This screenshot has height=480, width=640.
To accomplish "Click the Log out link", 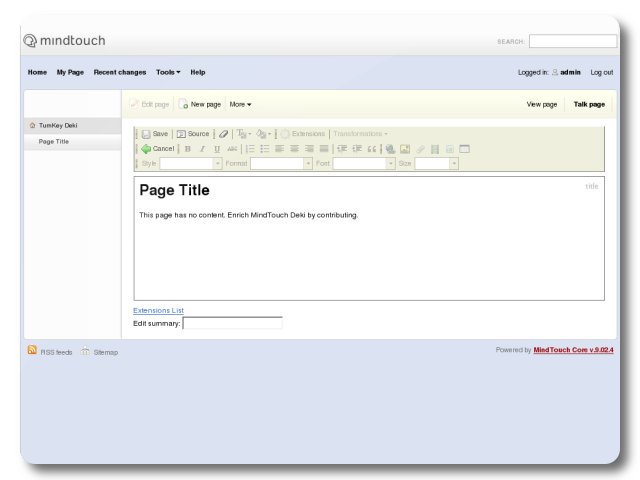I will click(x=601, y=72).
